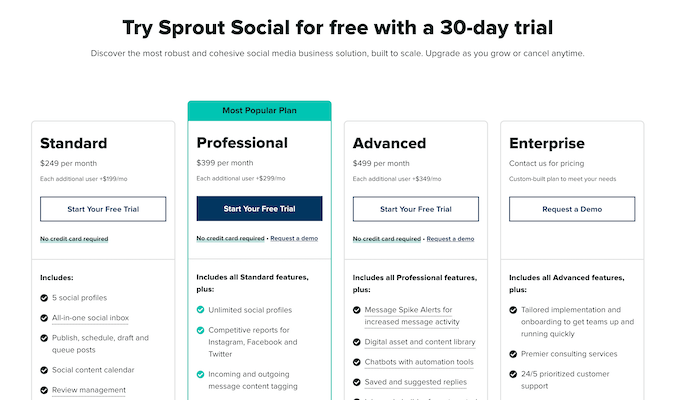The width and height of the screenshot is (675, 400).
Task: Open Request a demo link under Advanced
Action: coord(451,239)
